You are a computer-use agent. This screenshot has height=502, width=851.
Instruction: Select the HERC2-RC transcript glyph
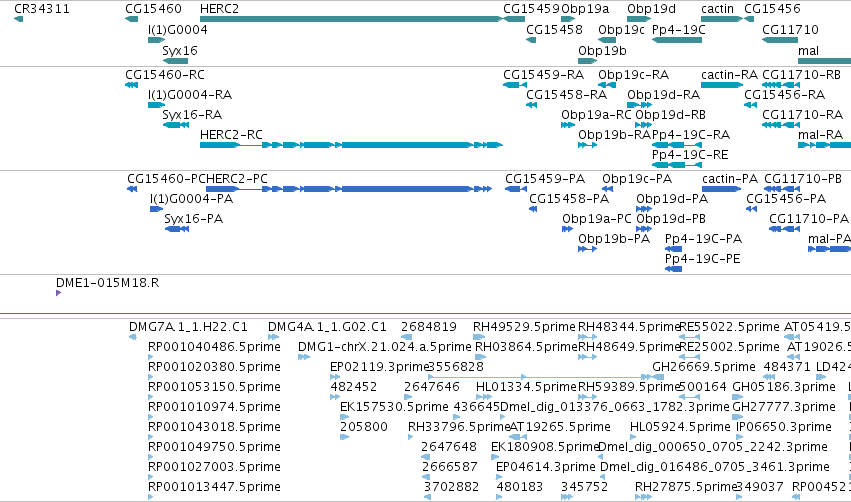coord(352,145)
